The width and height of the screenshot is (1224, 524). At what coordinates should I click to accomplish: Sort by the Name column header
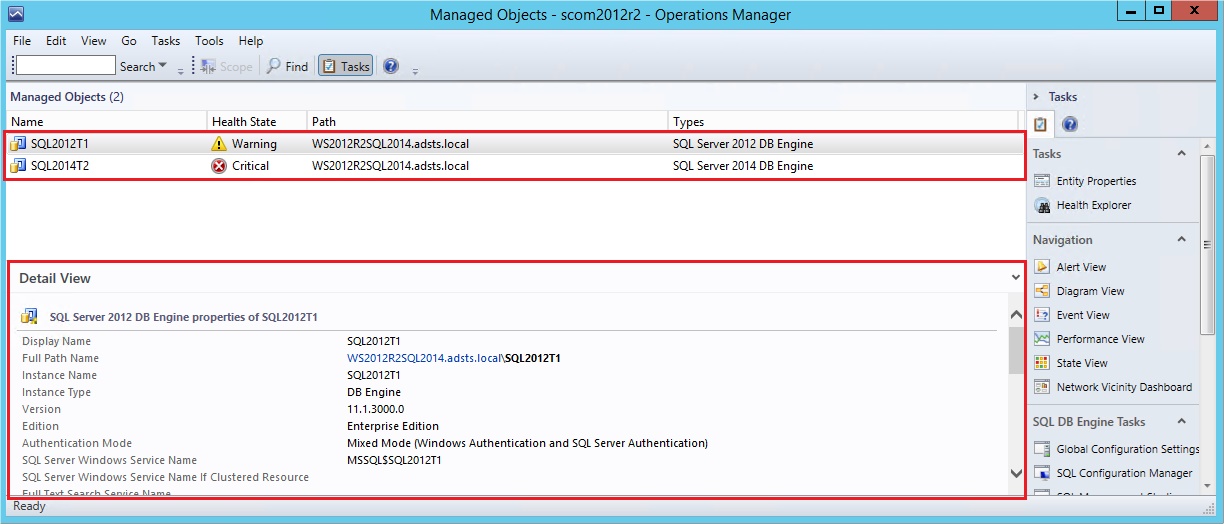(106, 122)
